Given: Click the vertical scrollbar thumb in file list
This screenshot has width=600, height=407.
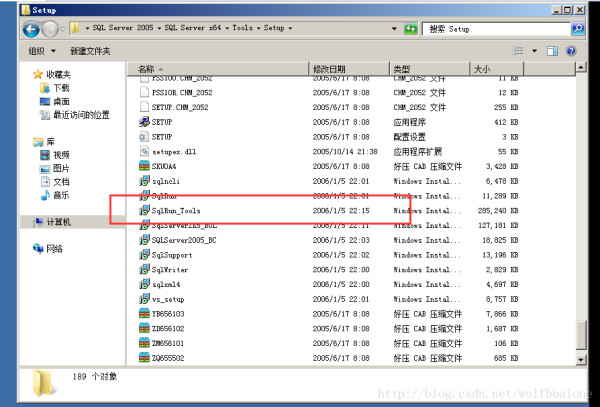Looking at the screenshot, I should pos(581,335).
